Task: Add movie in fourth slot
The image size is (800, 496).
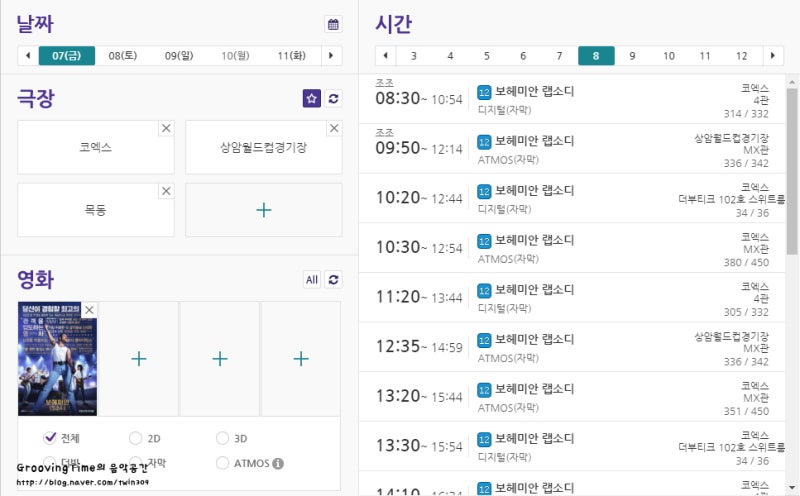Action: (301, 359)
